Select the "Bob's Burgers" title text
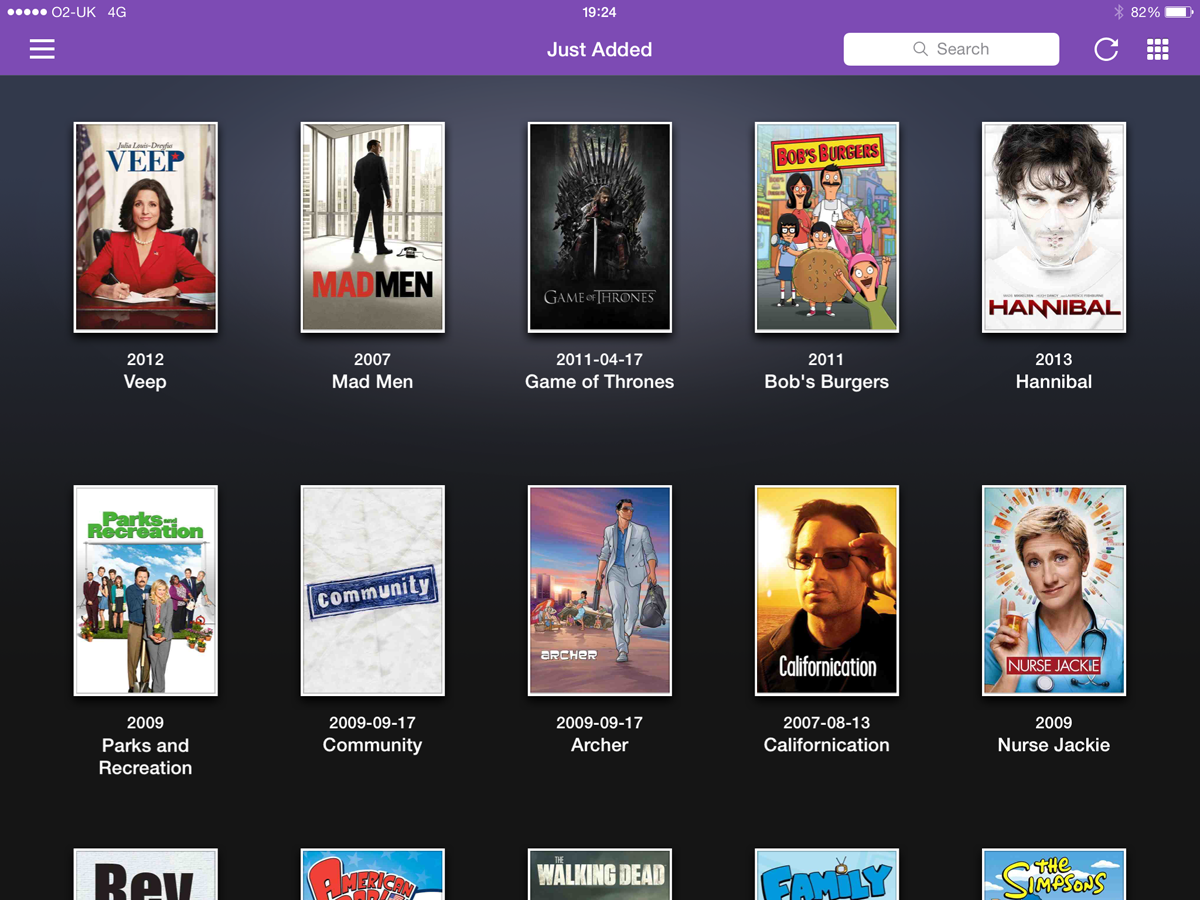The image size is (1200, 900). (x=826, y=382)
